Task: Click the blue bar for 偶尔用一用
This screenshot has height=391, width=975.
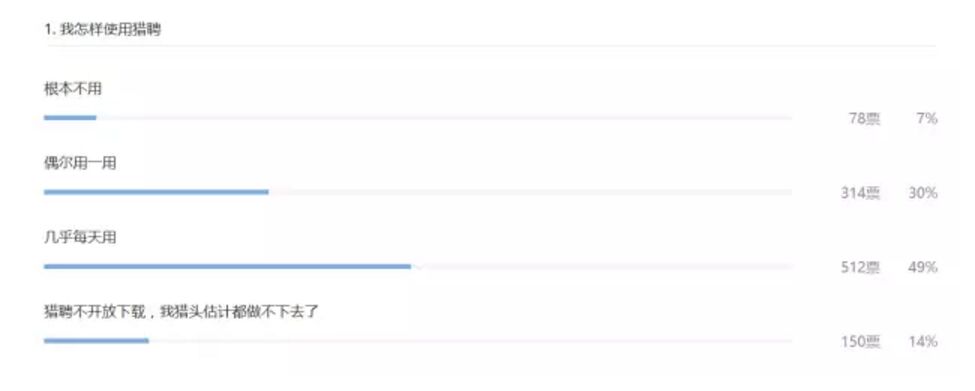Action: coord(156,192)
